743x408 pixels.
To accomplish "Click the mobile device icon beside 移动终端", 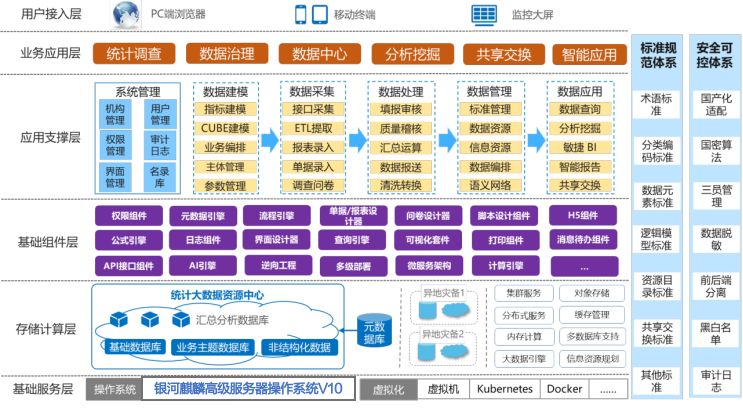I will coord(308,15).
